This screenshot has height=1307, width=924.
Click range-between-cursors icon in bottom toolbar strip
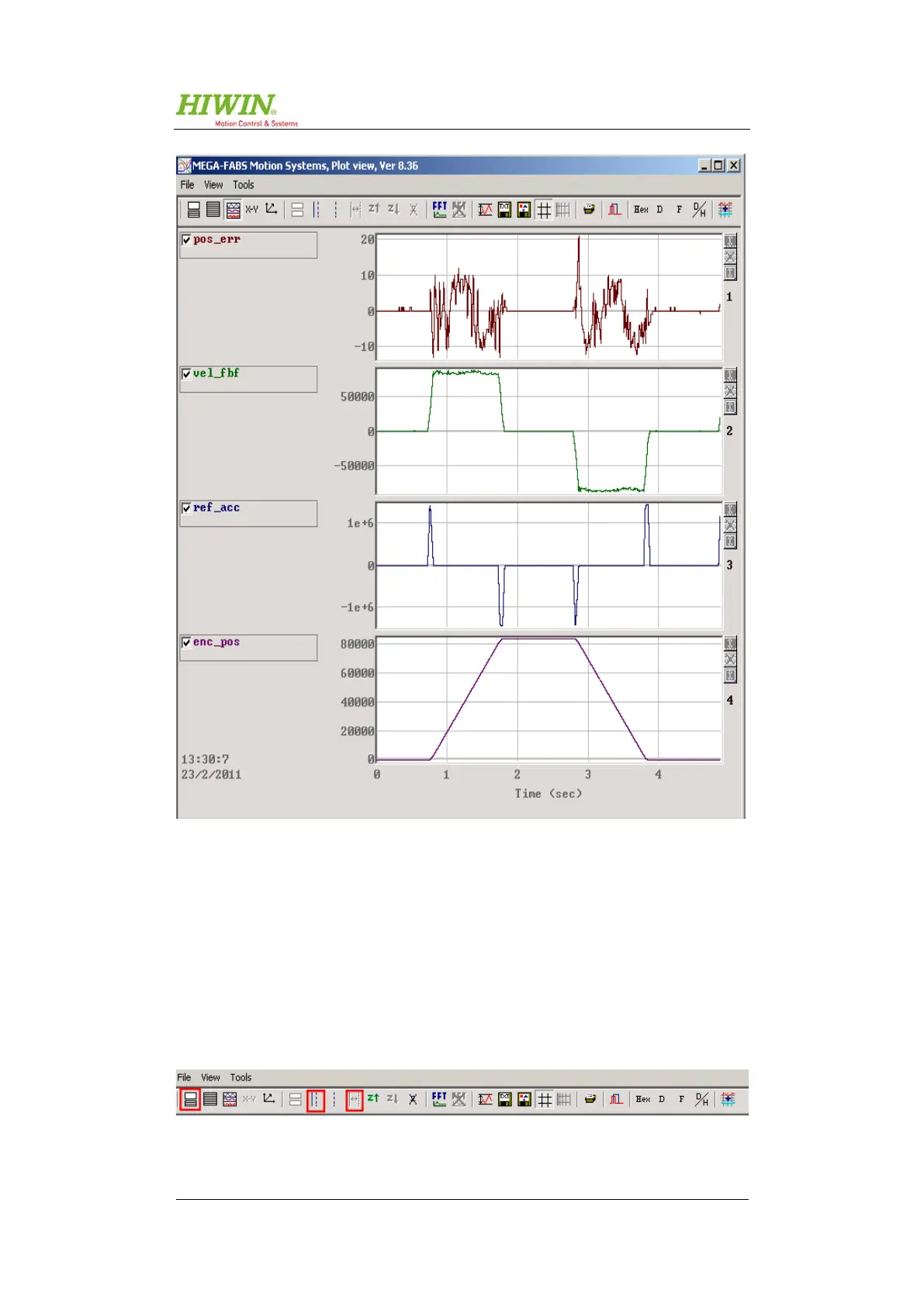pyautogui.click(x=354, y=1100)
